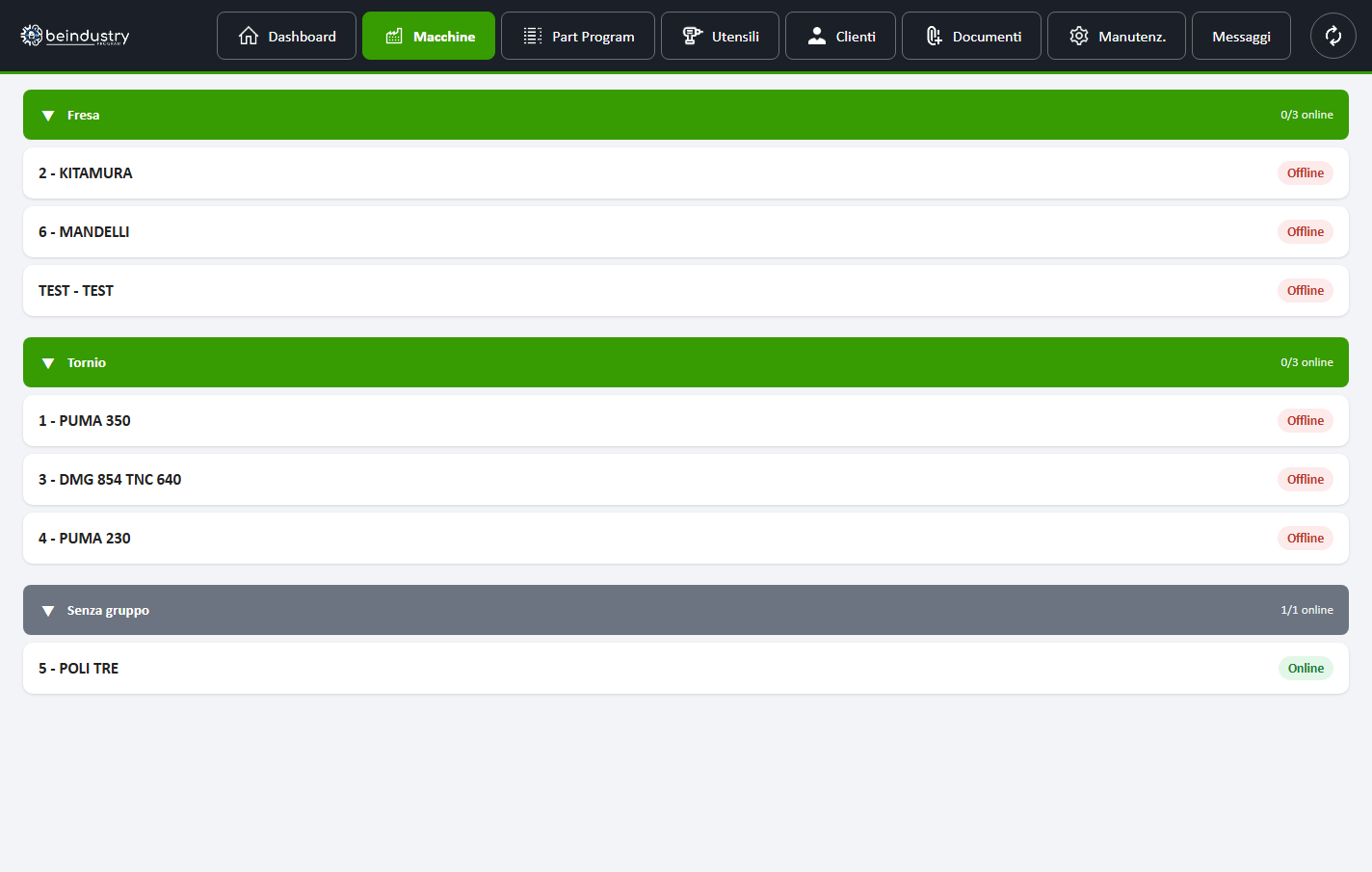Click the Clienti person icon
The image size is (1372, 872).
click(817, 36)
